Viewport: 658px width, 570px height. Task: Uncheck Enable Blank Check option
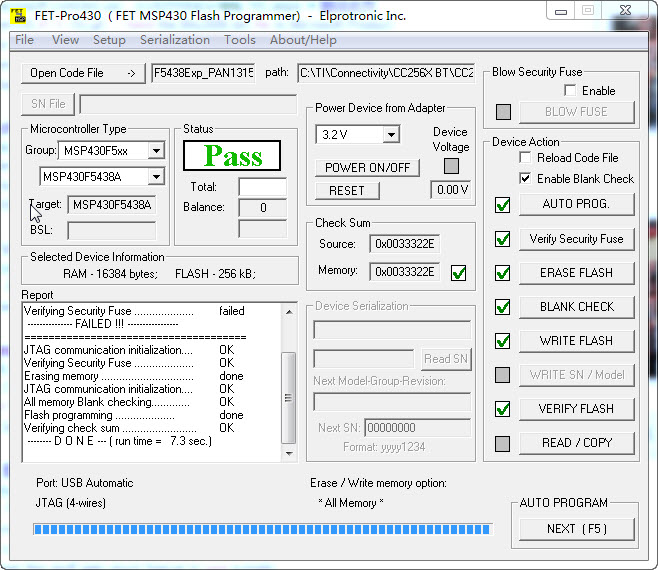tap(525, 179)
